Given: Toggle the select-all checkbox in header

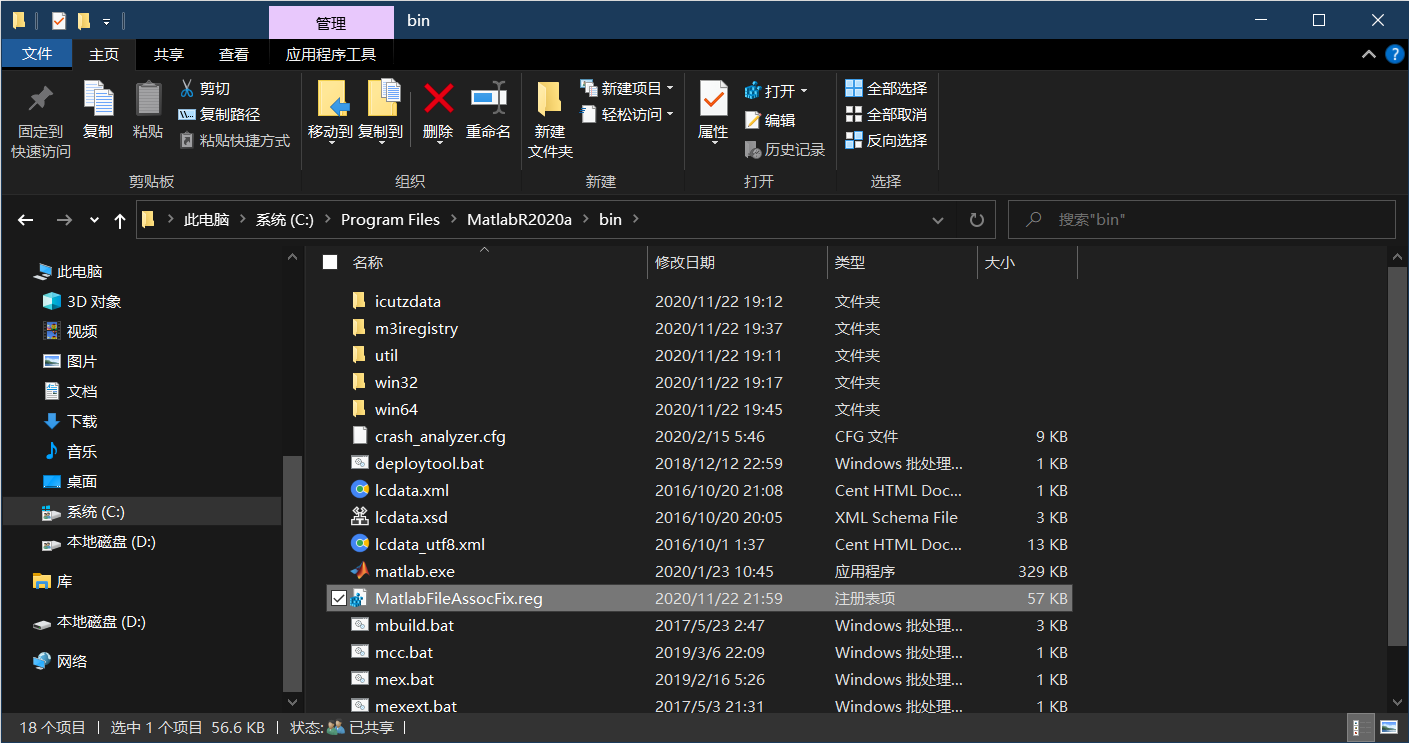Looking at the screenshot, I should 330,262.
